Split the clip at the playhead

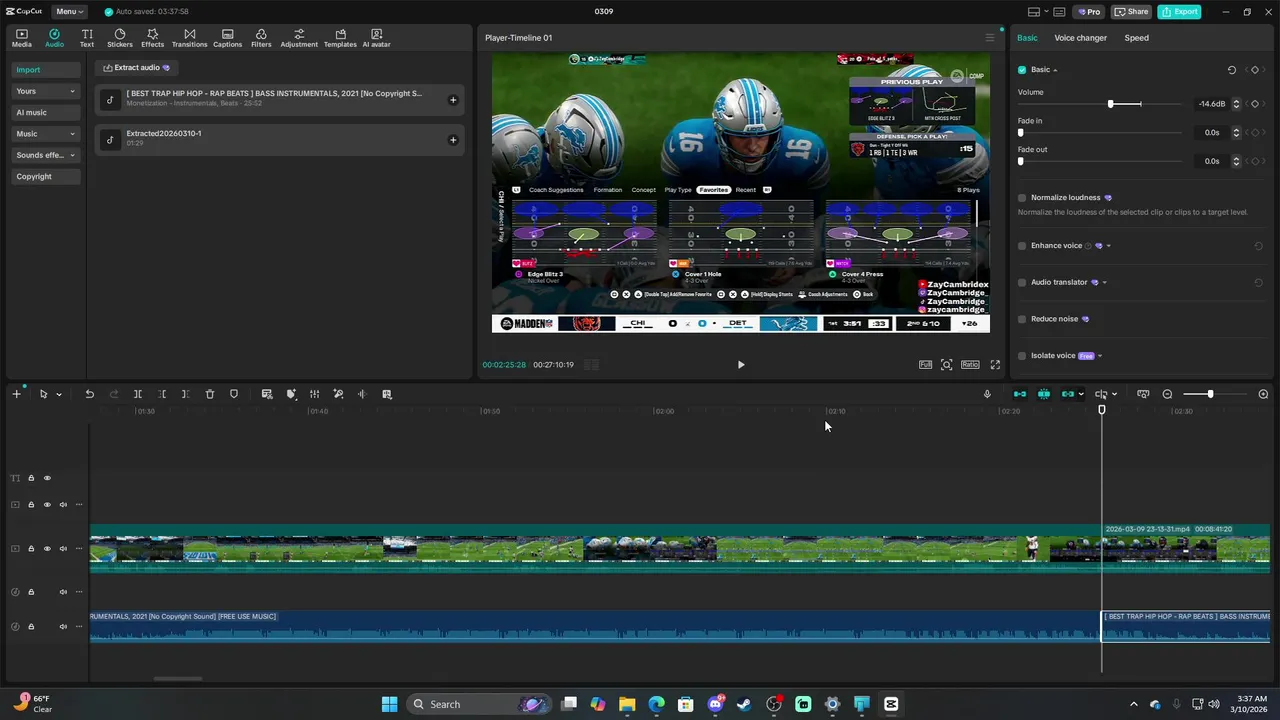[138, 394]
